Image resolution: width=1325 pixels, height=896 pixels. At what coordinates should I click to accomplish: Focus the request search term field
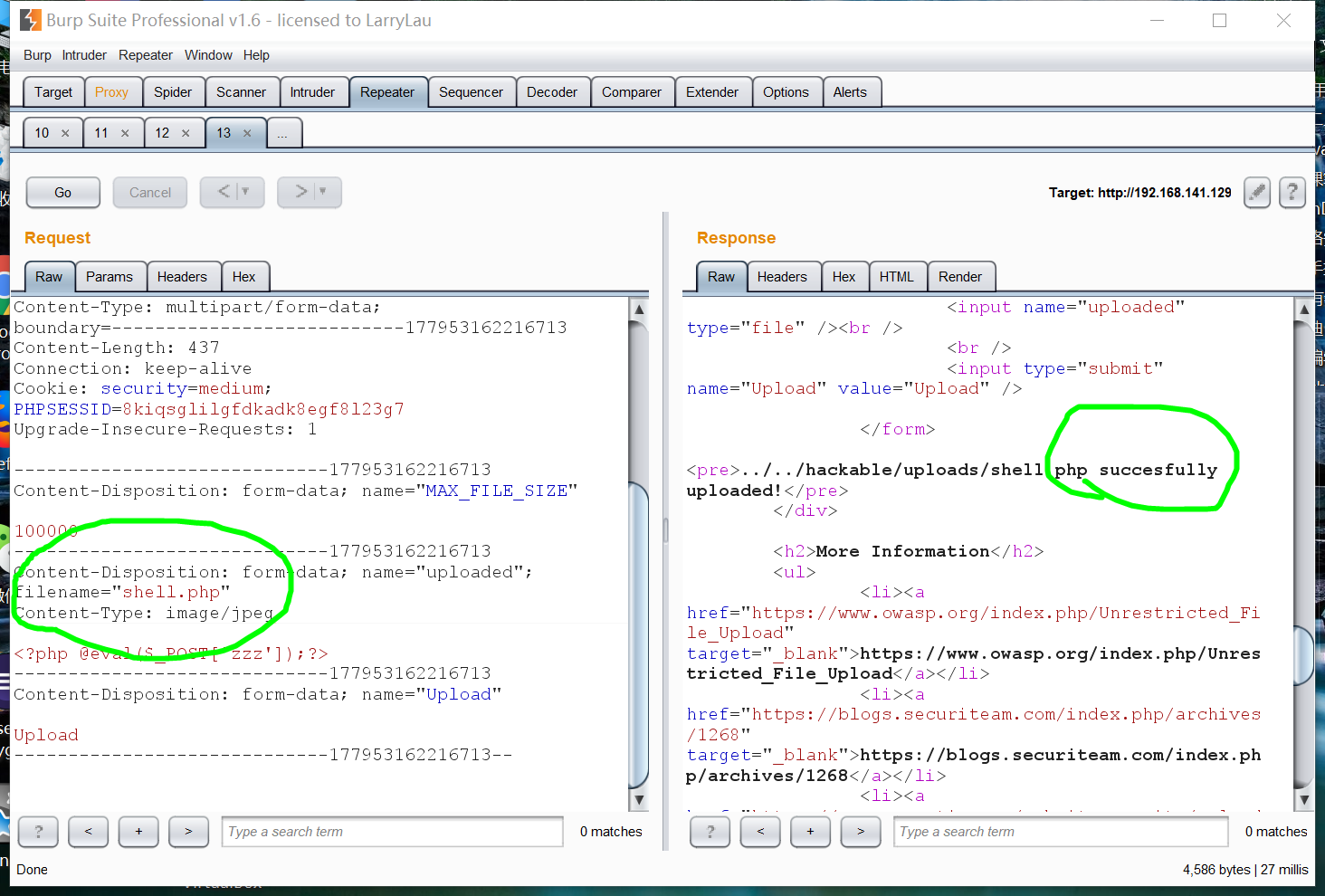(393, 831)
